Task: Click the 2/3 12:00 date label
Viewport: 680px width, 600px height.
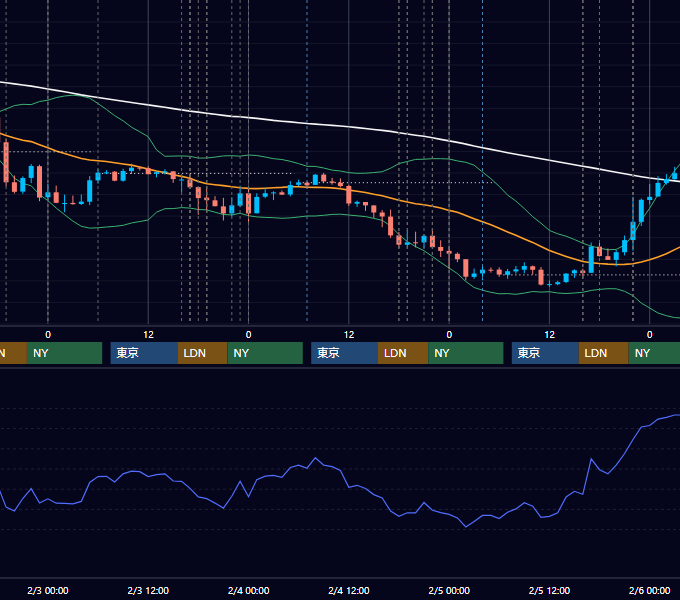Action: click(148, 590)
